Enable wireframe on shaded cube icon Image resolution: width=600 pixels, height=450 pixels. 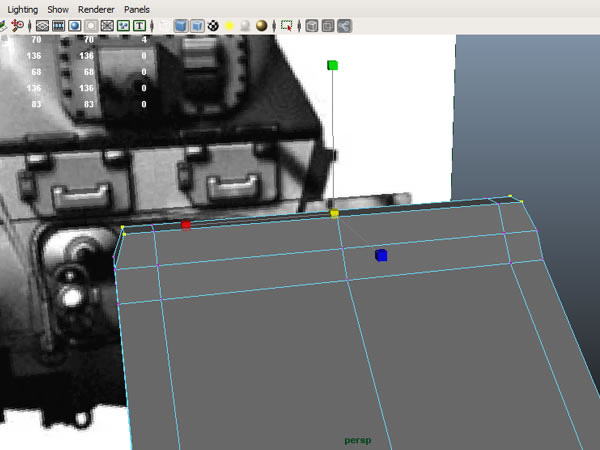click(x=196, y=25)
